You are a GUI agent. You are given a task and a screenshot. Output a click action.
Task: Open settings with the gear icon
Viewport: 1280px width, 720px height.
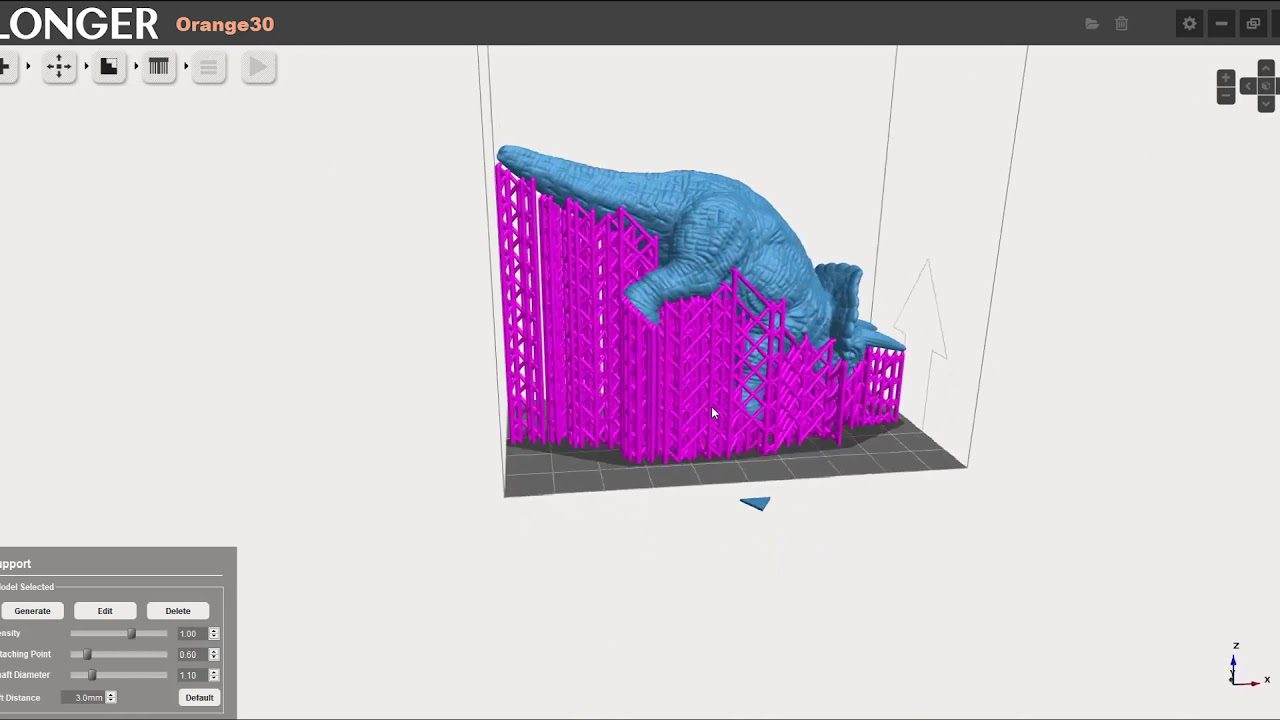click(1189, 24)
